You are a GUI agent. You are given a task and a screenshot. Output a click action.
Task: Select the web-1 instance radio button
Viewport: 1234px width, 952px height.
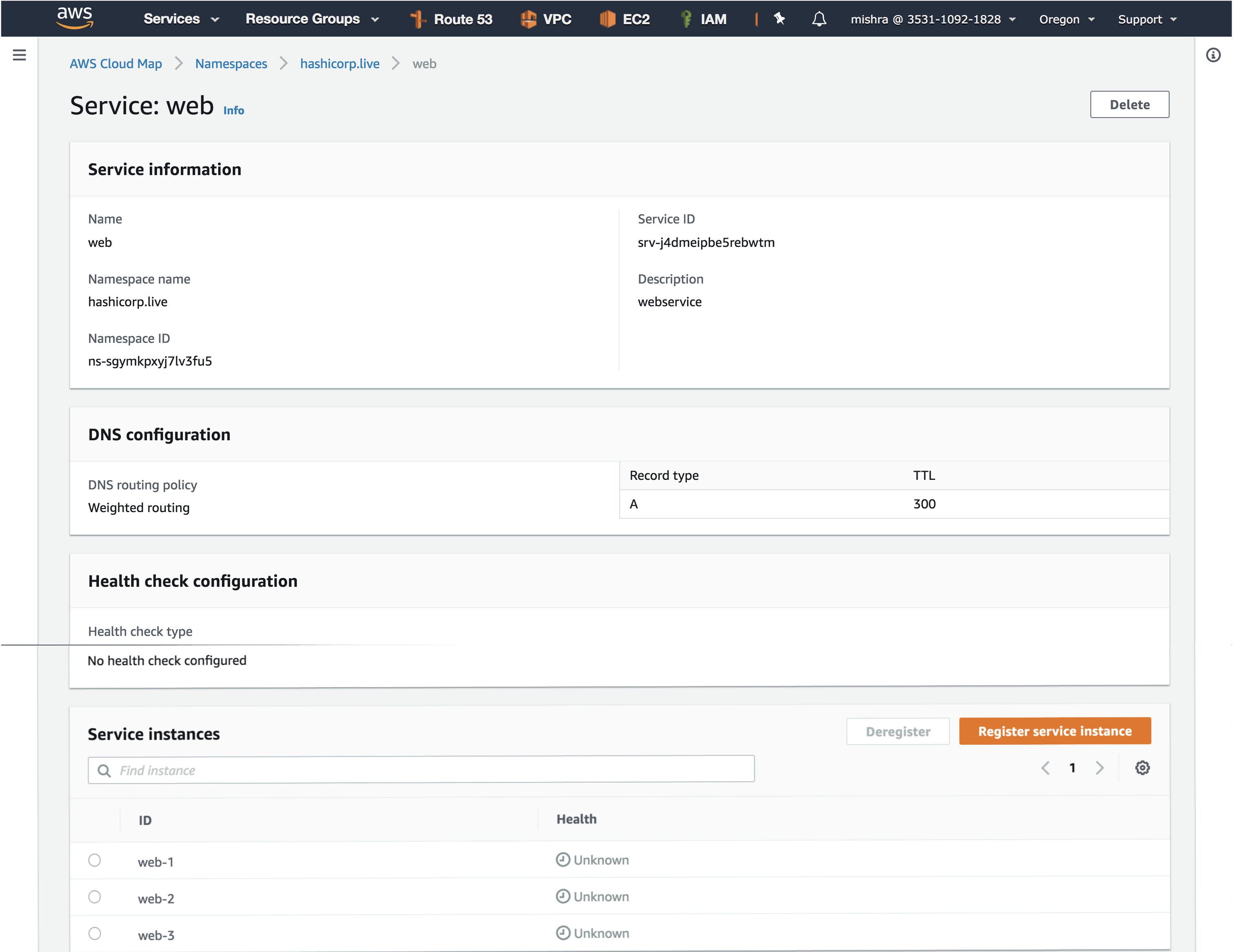click(94, 860)
